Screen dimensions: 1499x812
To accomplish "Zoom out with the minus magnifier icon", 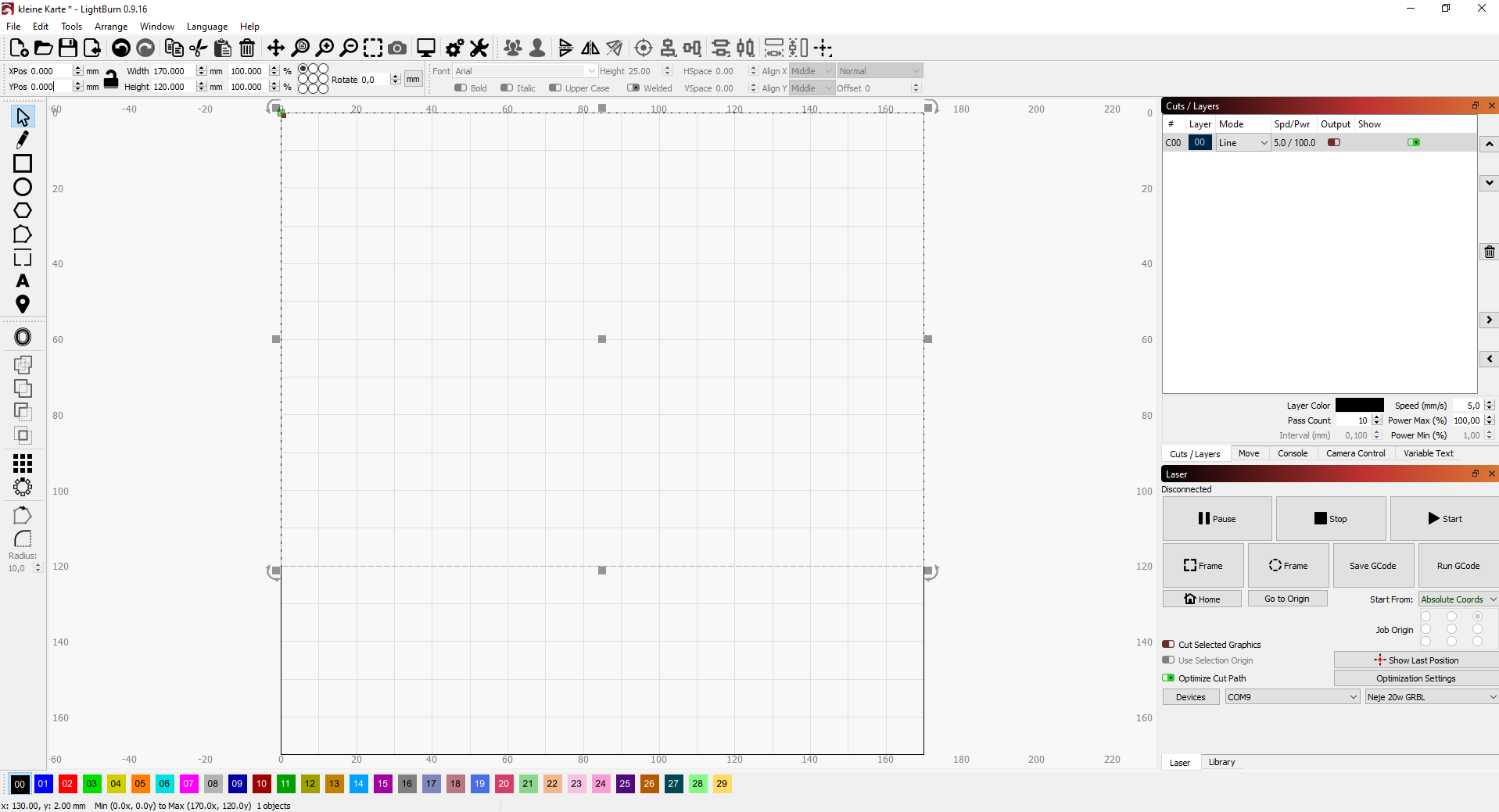I will pyautogui.click(x=349, y=48).
